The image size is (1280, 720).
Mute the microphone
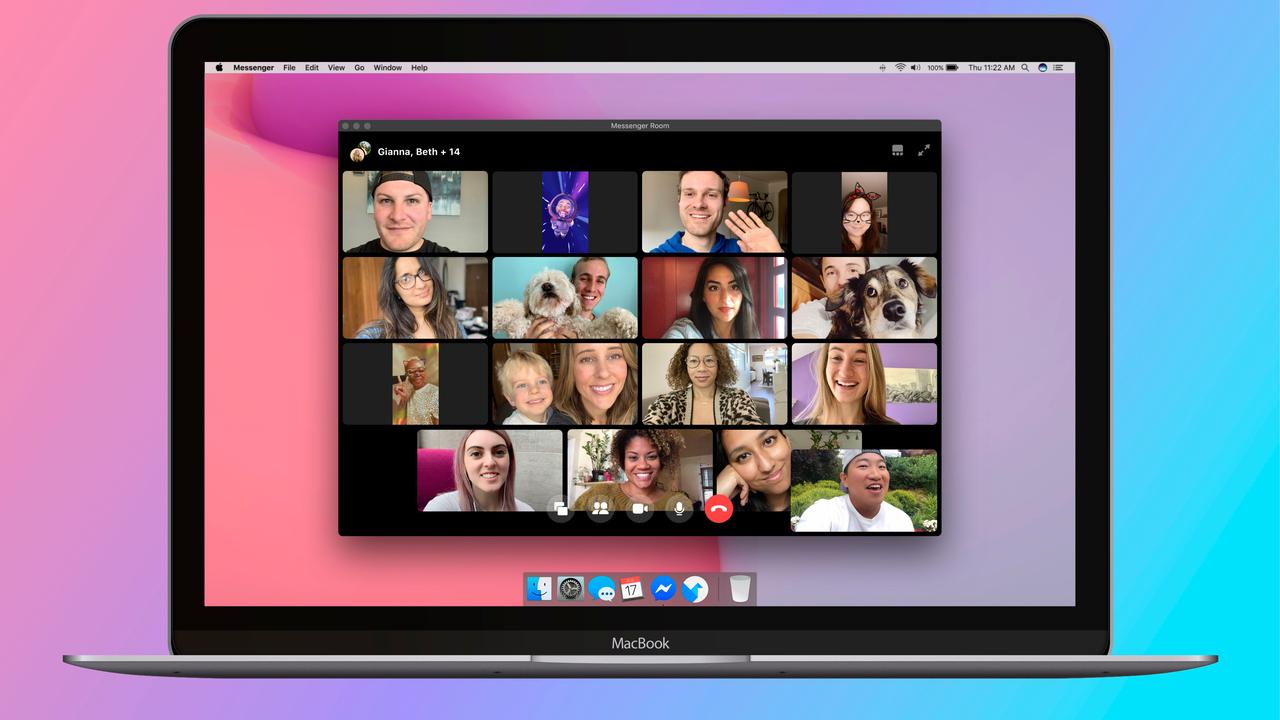[x=679, y=509]
